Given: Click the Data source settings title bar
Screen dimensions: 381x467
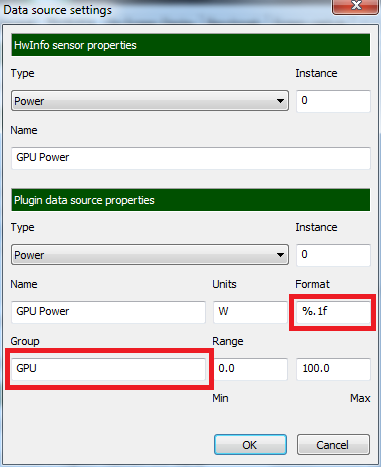Looking at the screenshot, I should pos(167,10).
